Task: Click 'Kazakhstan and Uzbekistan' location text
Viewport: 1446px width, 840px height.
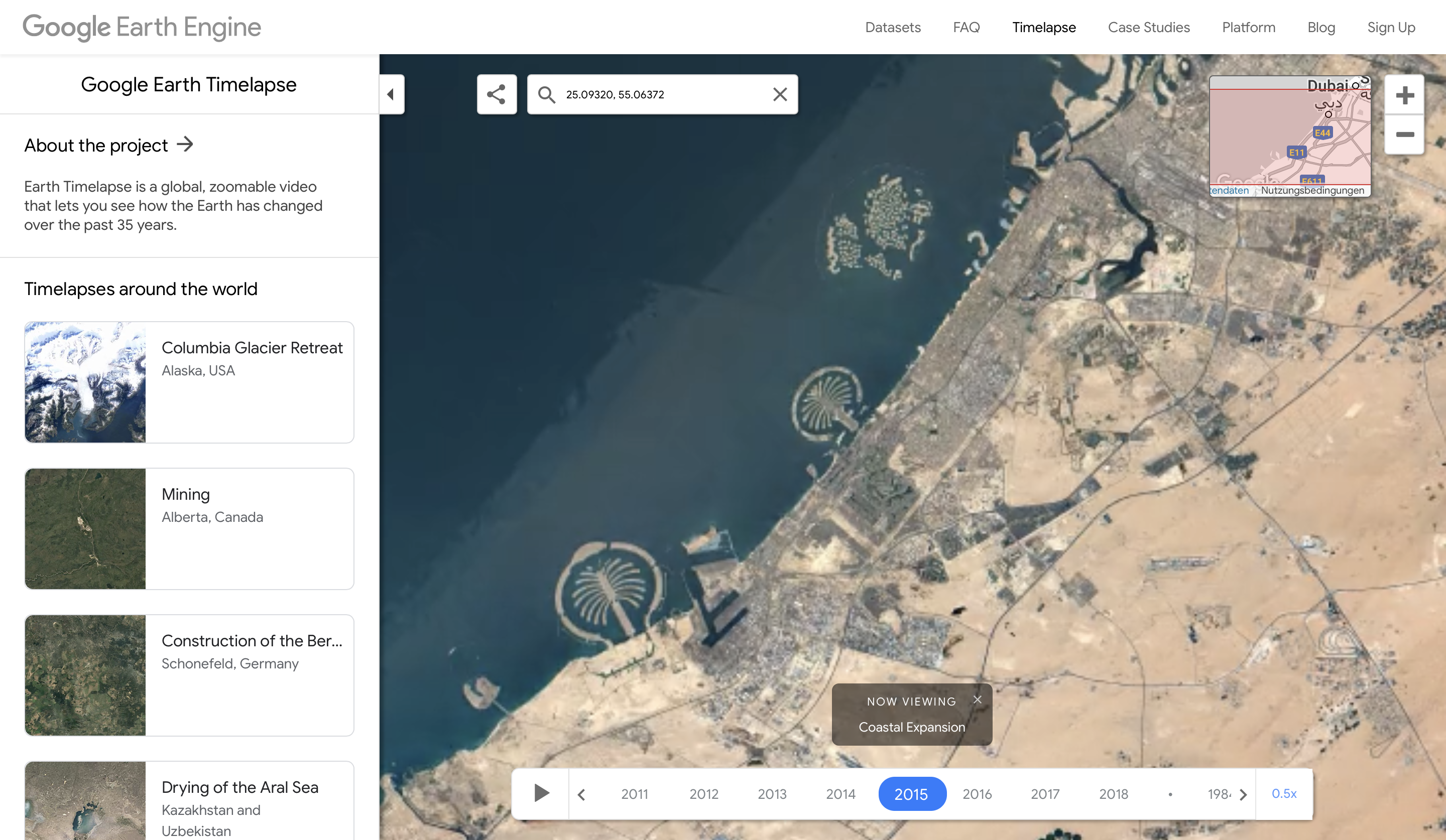Action: [x=211, y=820]
